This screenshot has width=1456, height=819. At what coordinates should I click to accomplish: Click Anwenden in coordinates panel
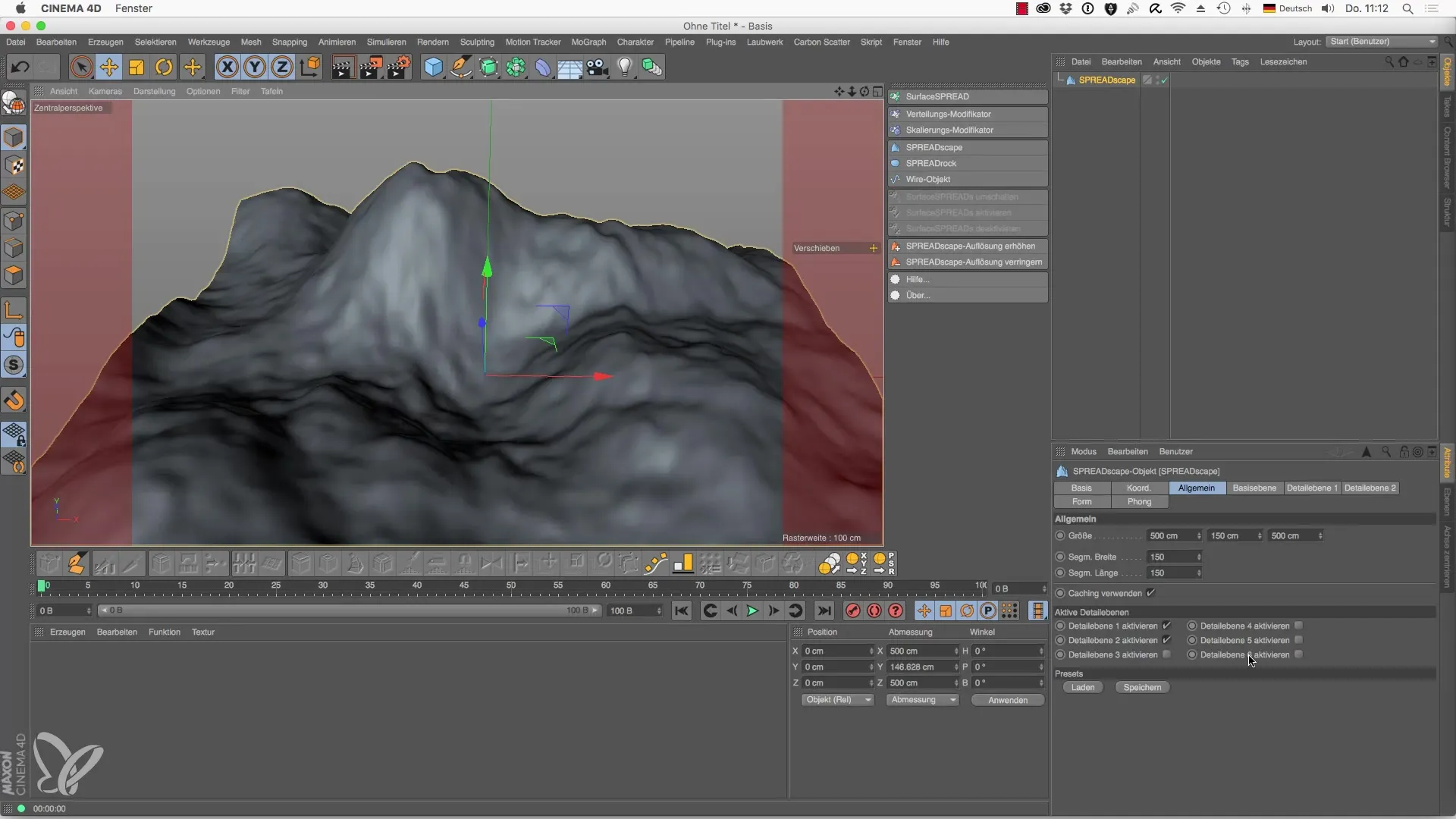[x=1008, y=701]
